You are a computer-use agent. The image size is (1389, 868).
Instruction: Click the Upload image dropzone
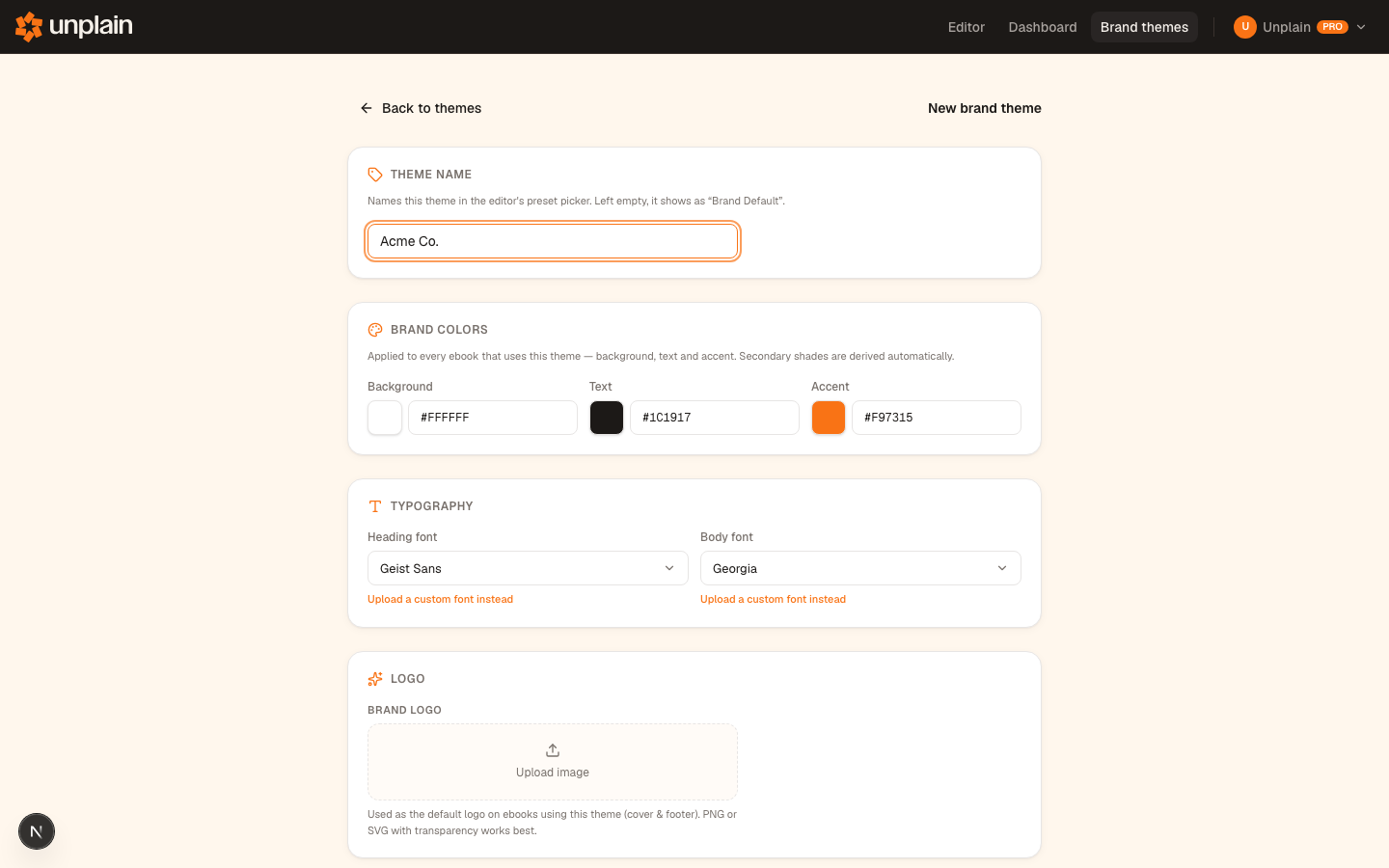(553, 762)
